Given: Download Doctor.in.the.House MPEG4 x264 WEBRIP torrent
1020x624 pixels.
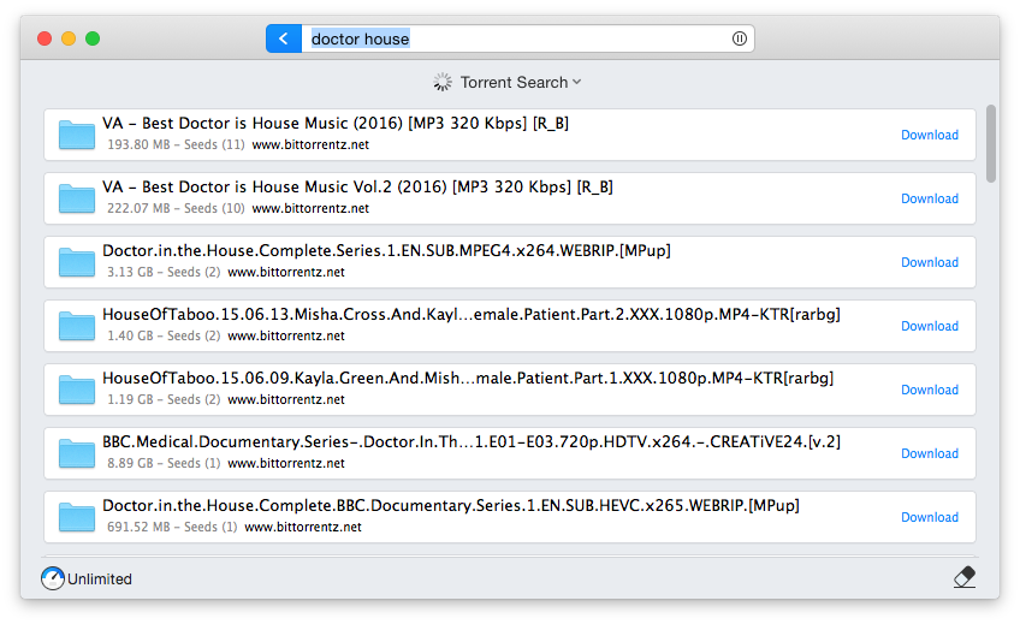Looking at the screenshot, I should [929, 262].
